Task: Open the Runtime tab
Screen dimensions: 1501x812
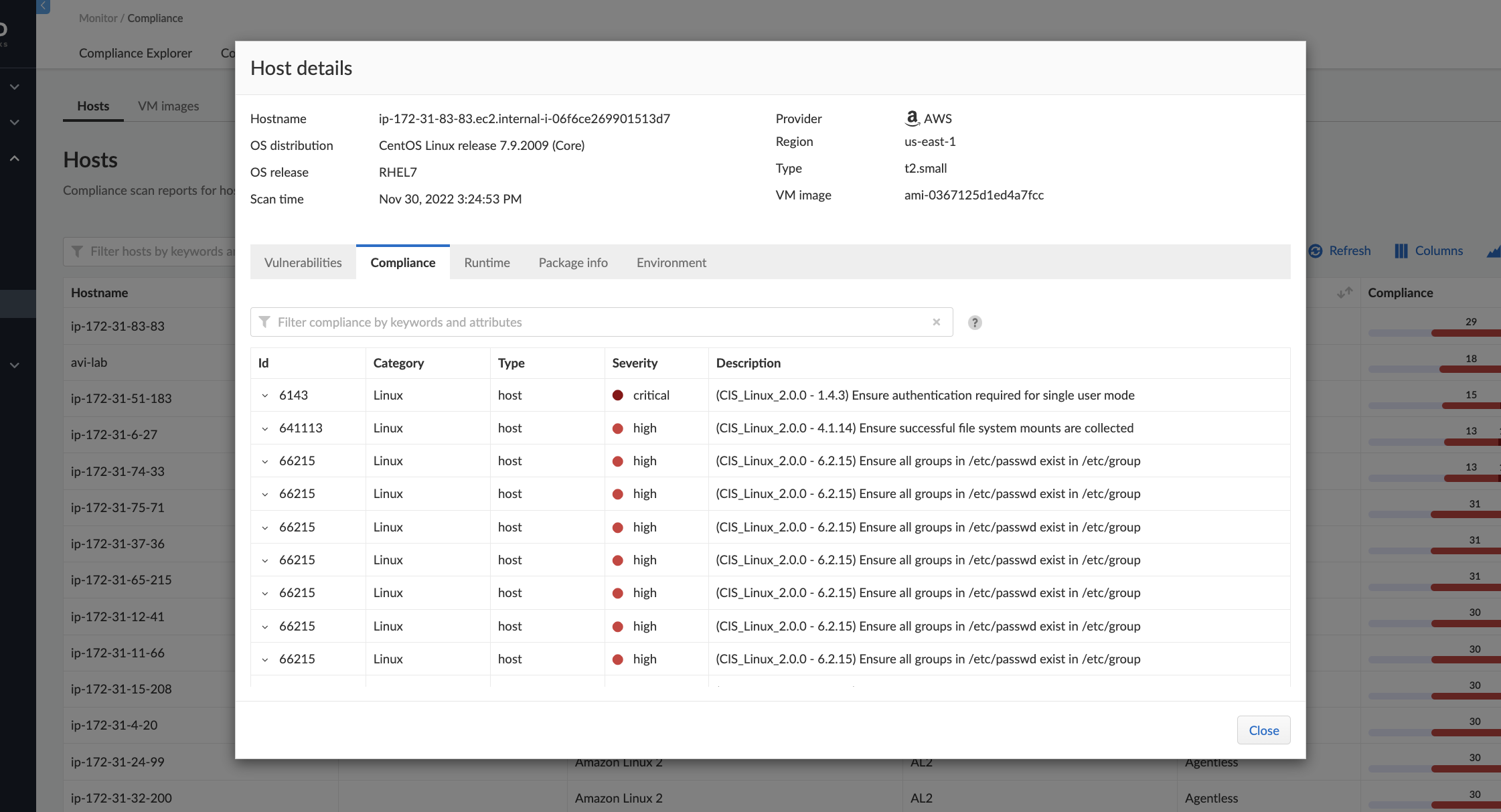Action: 487,262
